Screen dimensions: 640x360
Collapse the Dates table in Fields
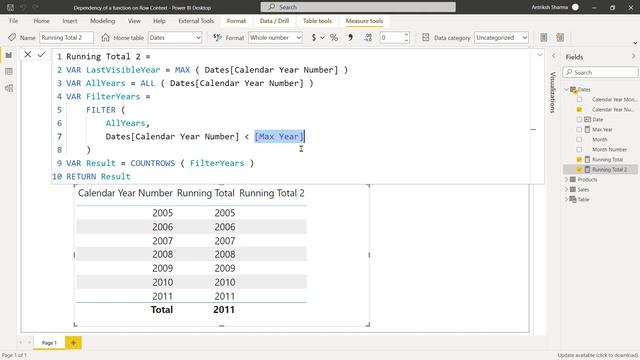[x=567, y=89]
